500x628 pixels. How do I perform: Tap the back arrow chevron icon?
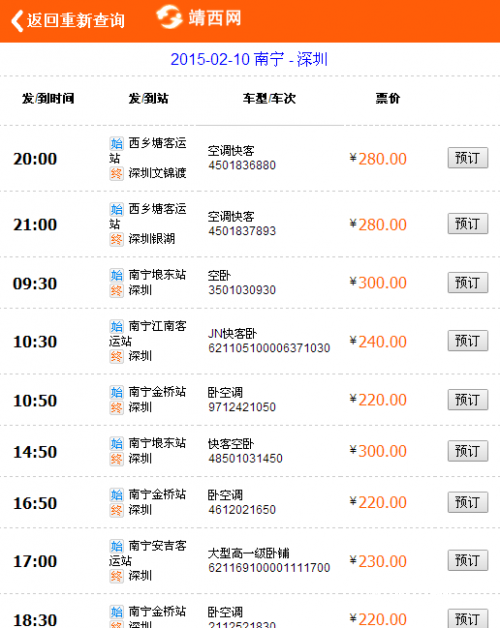pyautogui.click(x=17, y=20)
